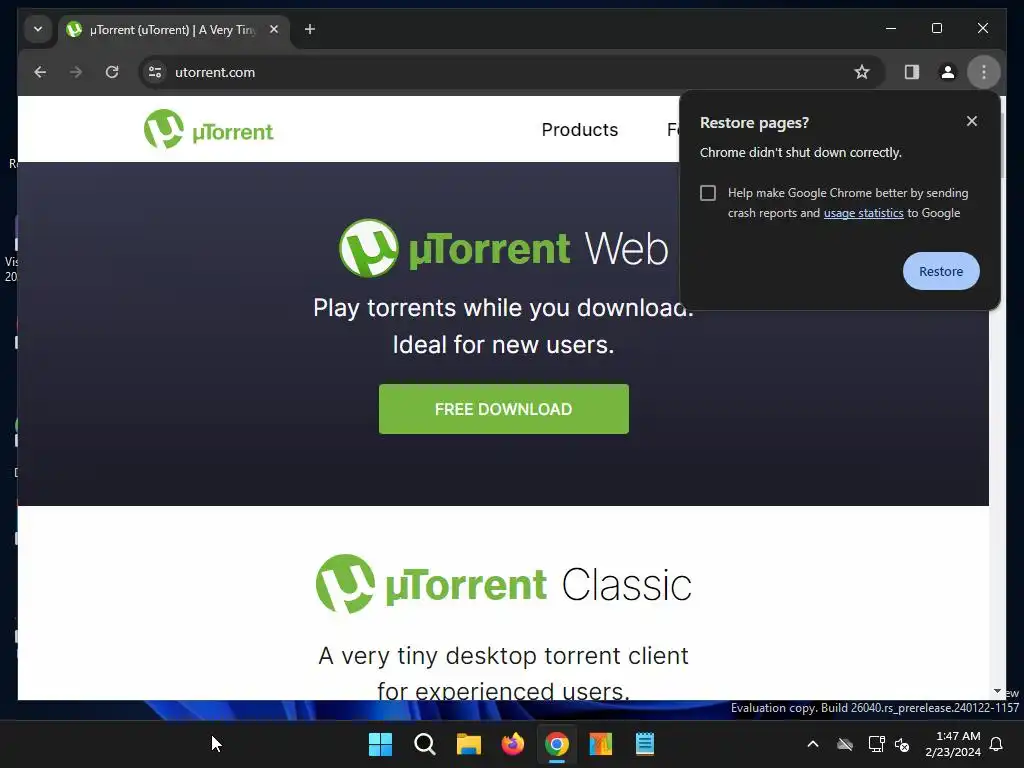1024x768 pixels.
Task: Select the µTorrent tab
Action: [174, 30]
